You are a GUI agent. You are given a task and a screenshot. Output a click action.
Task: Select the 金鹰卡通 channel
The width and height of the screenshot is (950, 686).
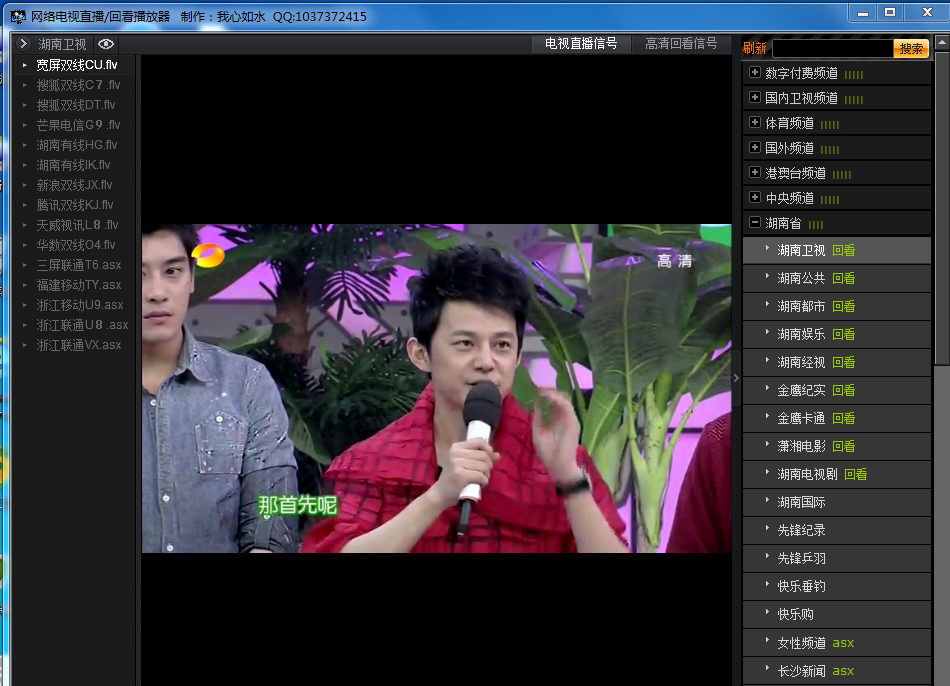tap(801, 418)
